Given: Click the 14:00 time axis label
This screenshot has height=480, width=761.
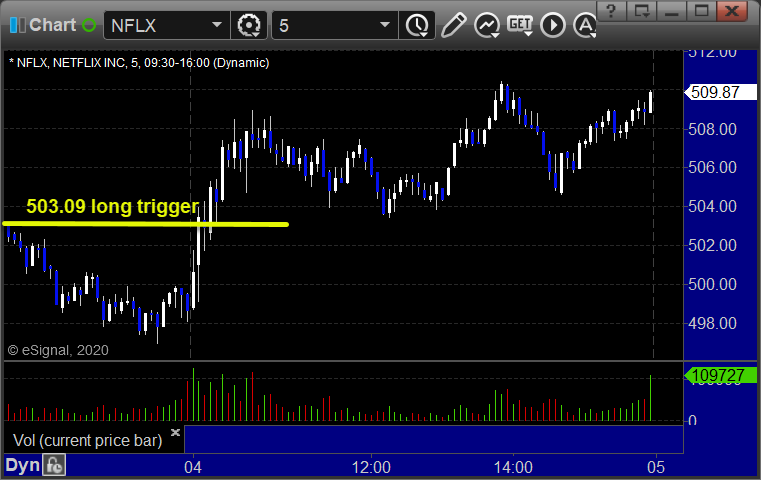Looking at the screenshot, I should [513, 467].
